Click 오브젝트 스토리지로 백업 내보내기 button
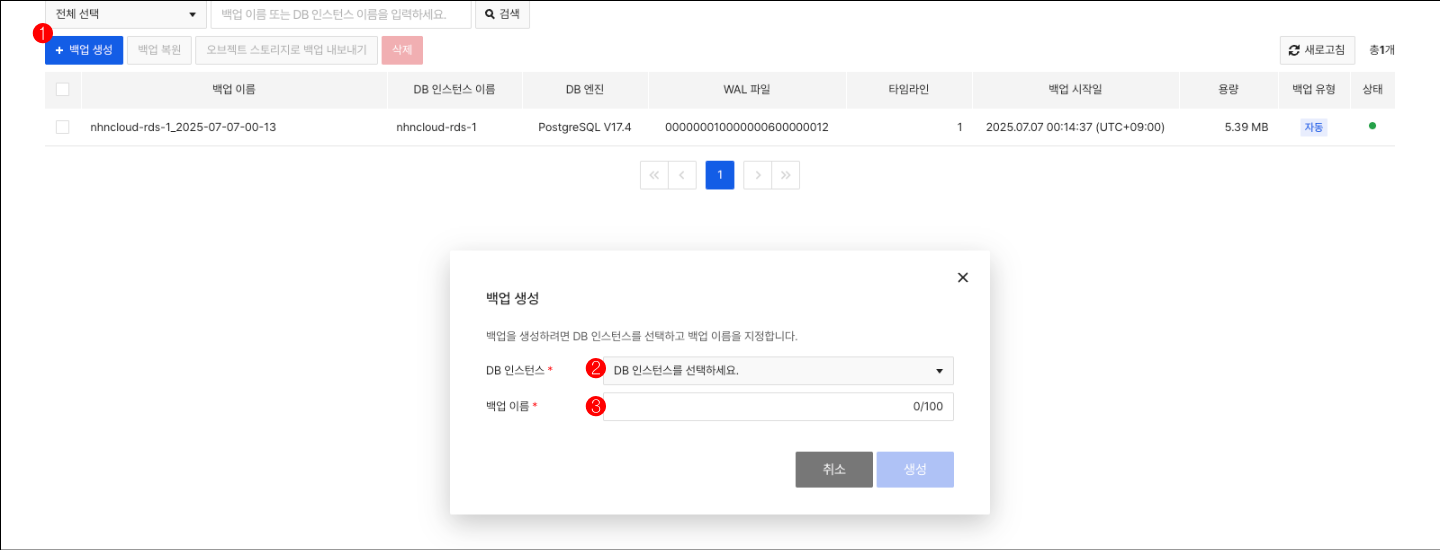This screenshot has width=1440, height=550. click(286, 50)
